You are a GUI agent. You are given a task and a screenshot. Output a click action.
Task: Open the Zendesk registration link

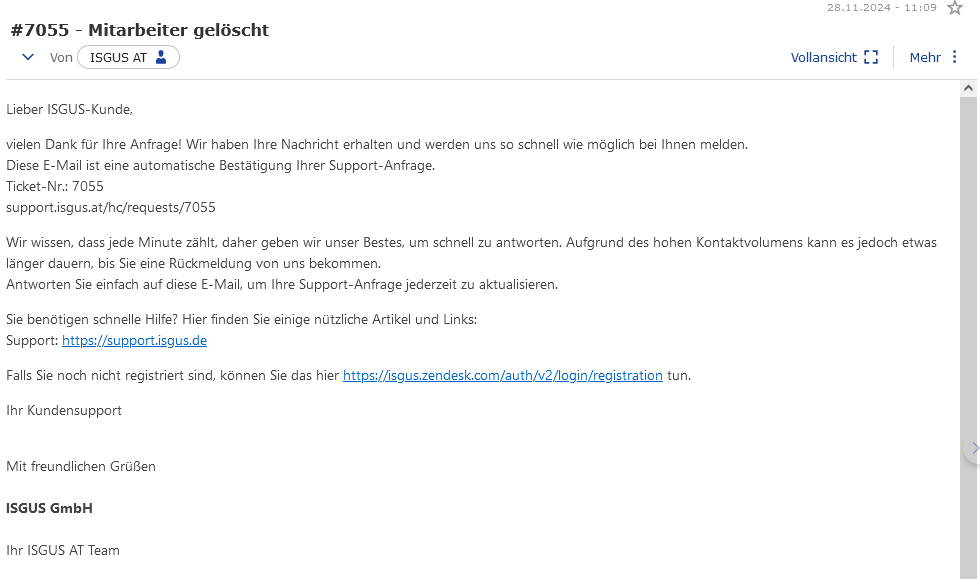point(502,375)
